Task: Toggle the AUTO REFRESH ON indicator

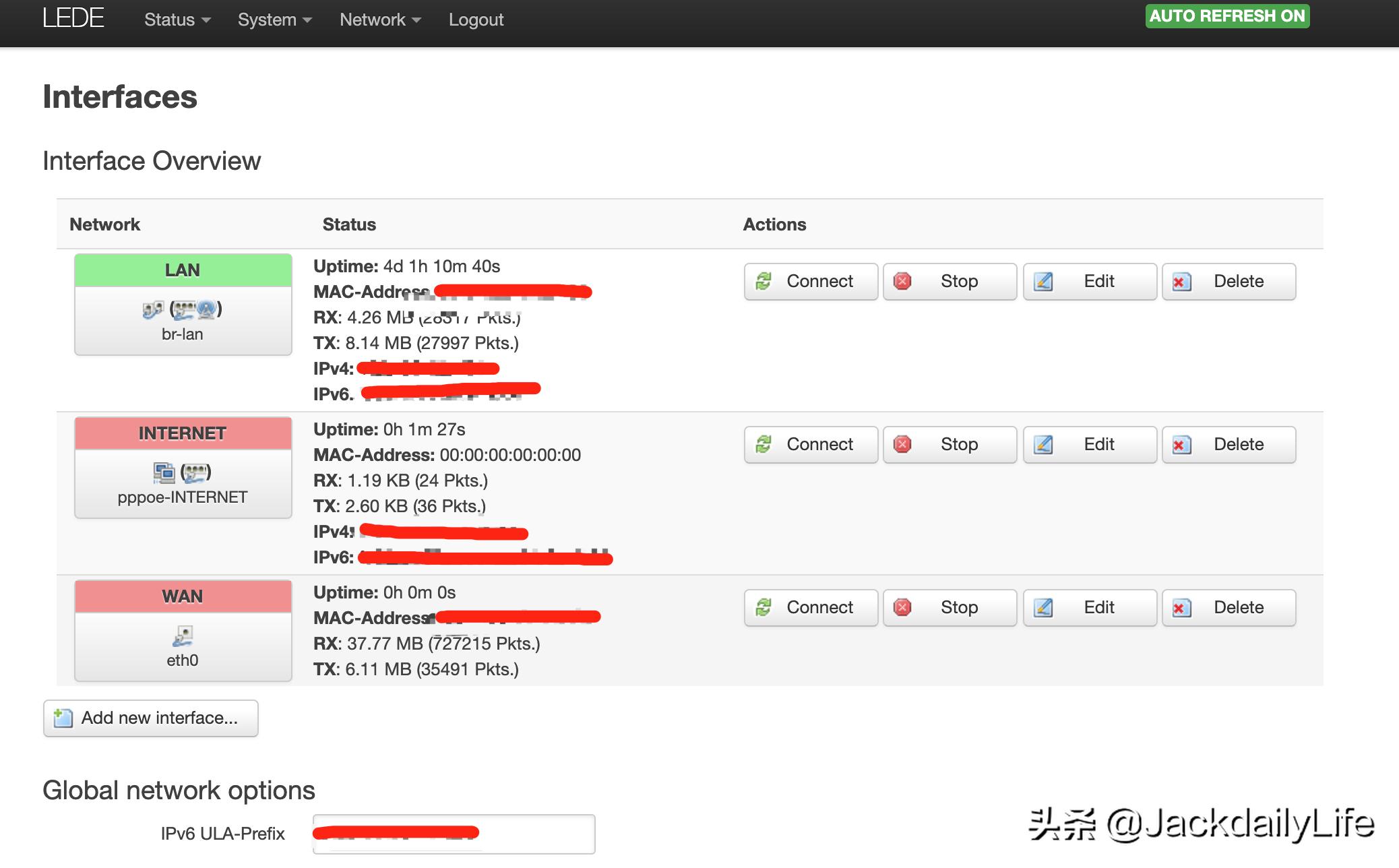Action: [x=1226, y=16]
